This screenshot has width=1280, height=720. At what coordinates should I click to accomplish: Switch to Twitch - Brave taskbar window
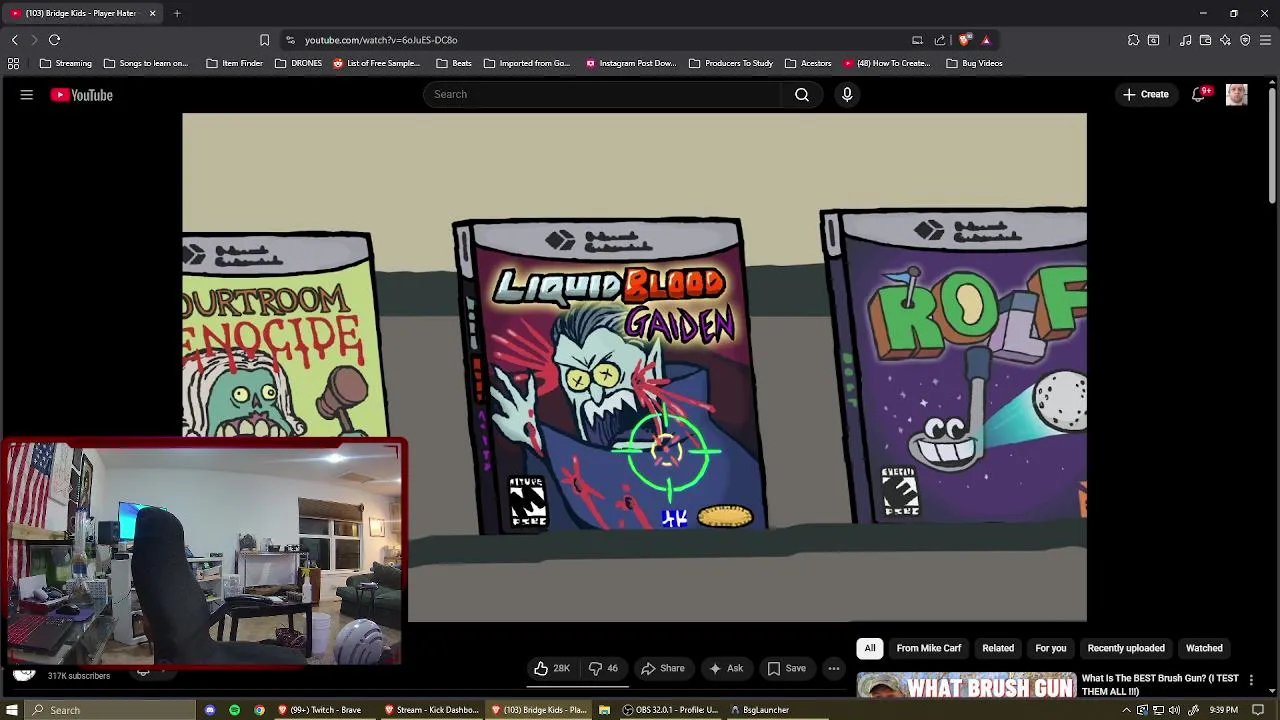point(320,710)
